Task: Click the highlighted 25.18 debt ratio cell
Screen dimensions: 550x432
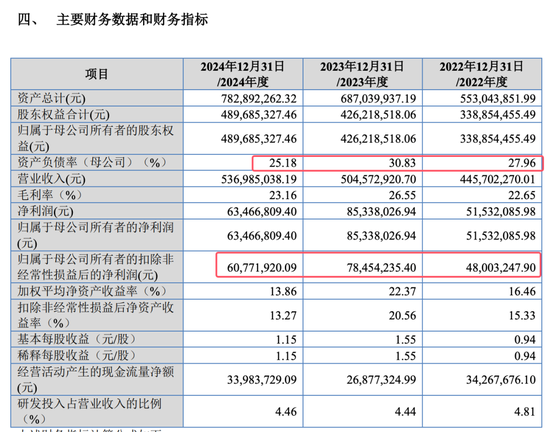Action: tap(283, 163)
